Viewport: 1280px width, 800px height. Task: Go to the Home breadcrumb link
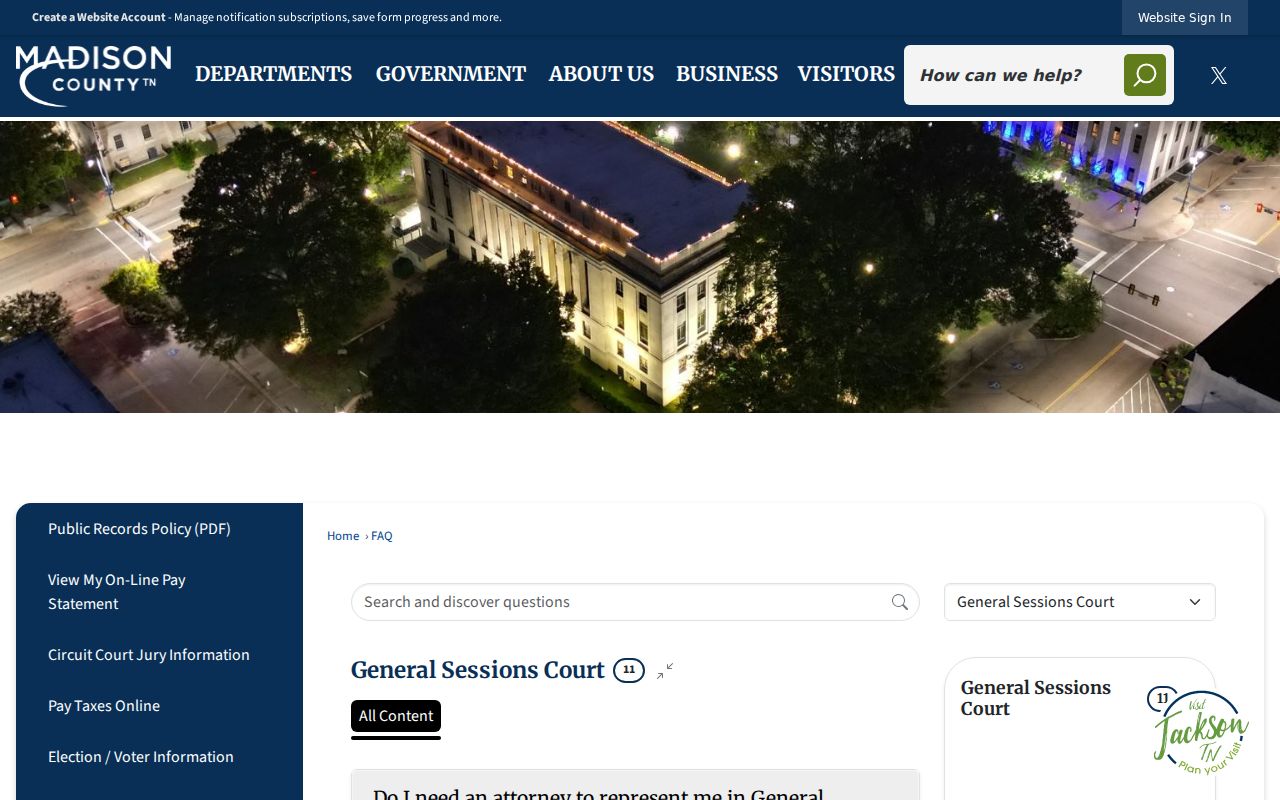343,536
